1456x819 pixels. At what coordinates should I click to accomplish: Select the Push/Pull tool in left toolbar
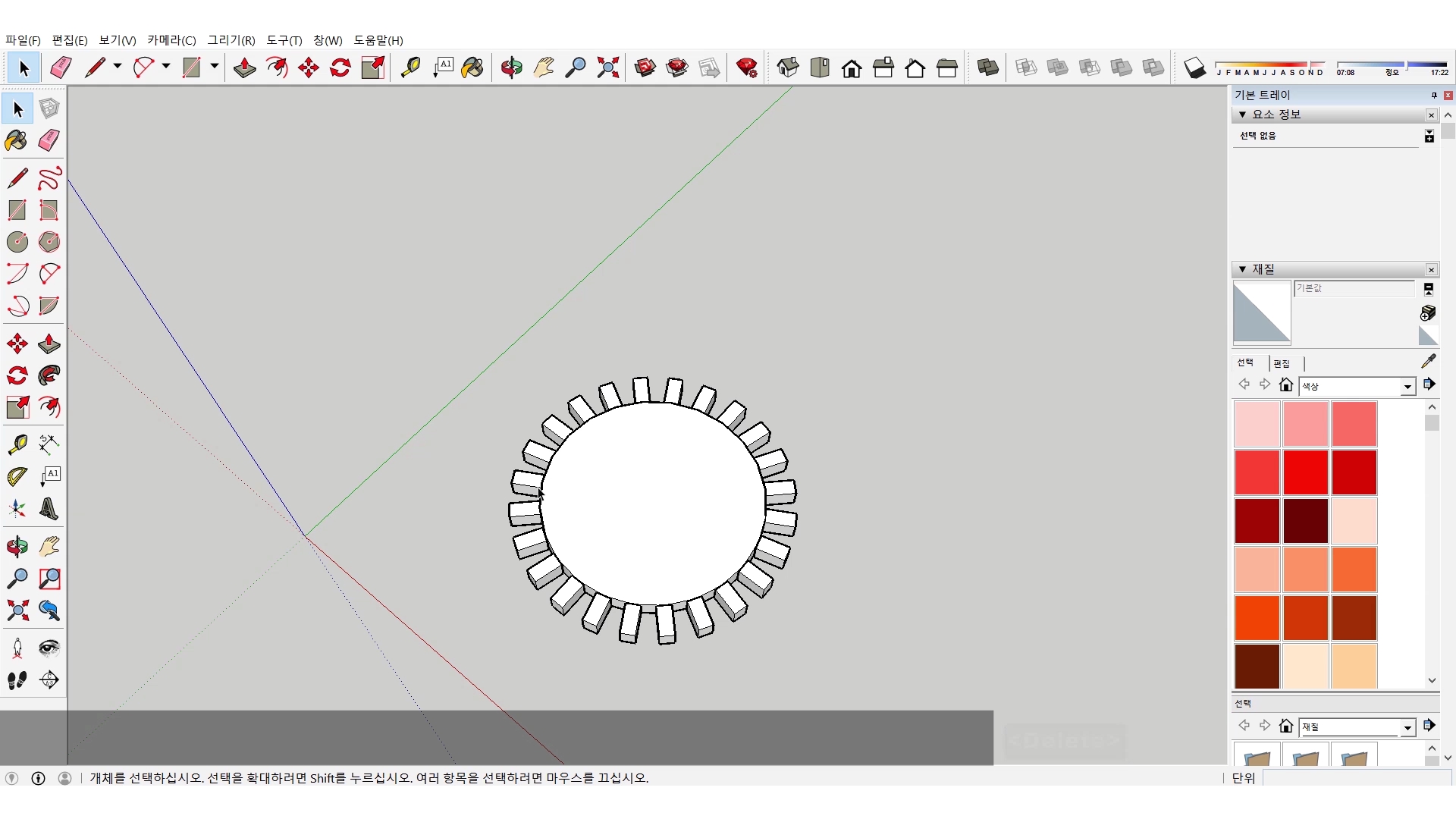click(49, 344)
